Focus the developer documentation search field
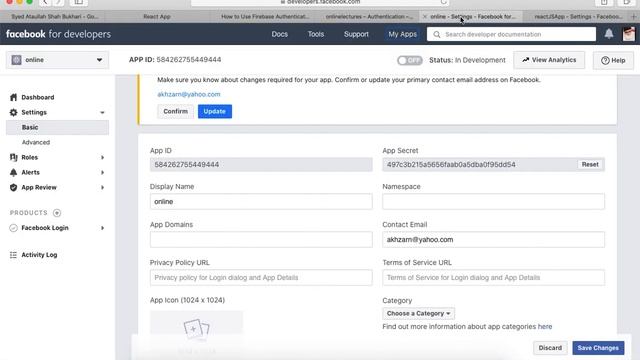Image resolution: width=640 pixels, height=360 pixels. click(x=511, y=34)
